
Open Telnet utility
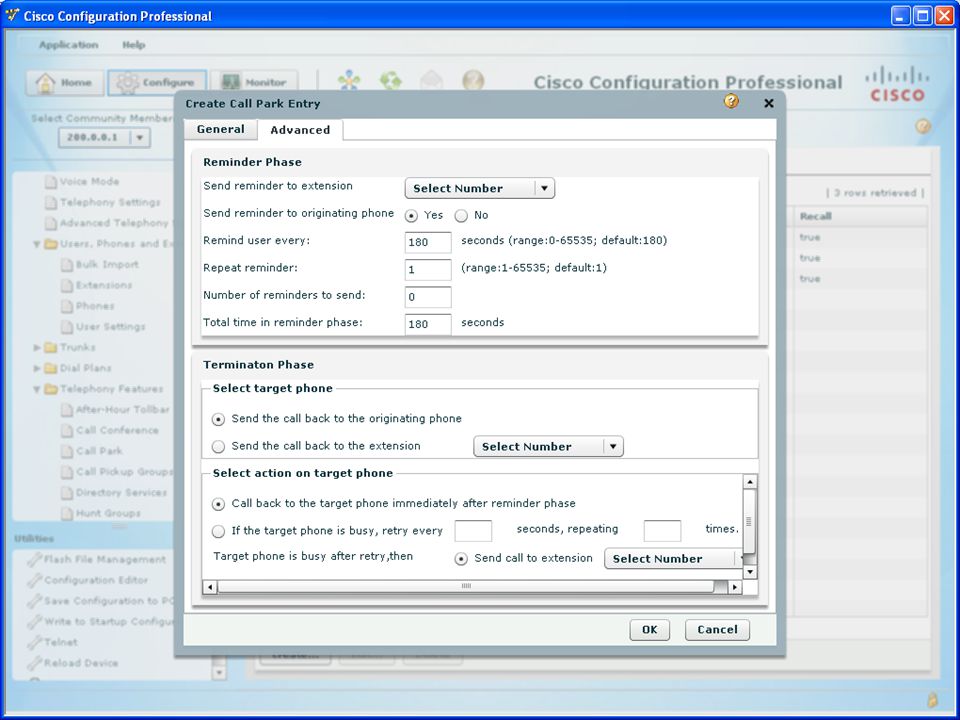pyautogui.click(x=61, y=642)
